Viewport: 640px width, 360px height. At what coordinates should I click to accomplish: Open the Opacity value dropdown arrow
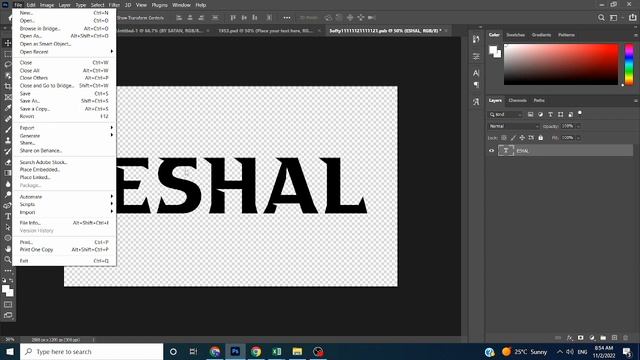click(x=578, y=126)
